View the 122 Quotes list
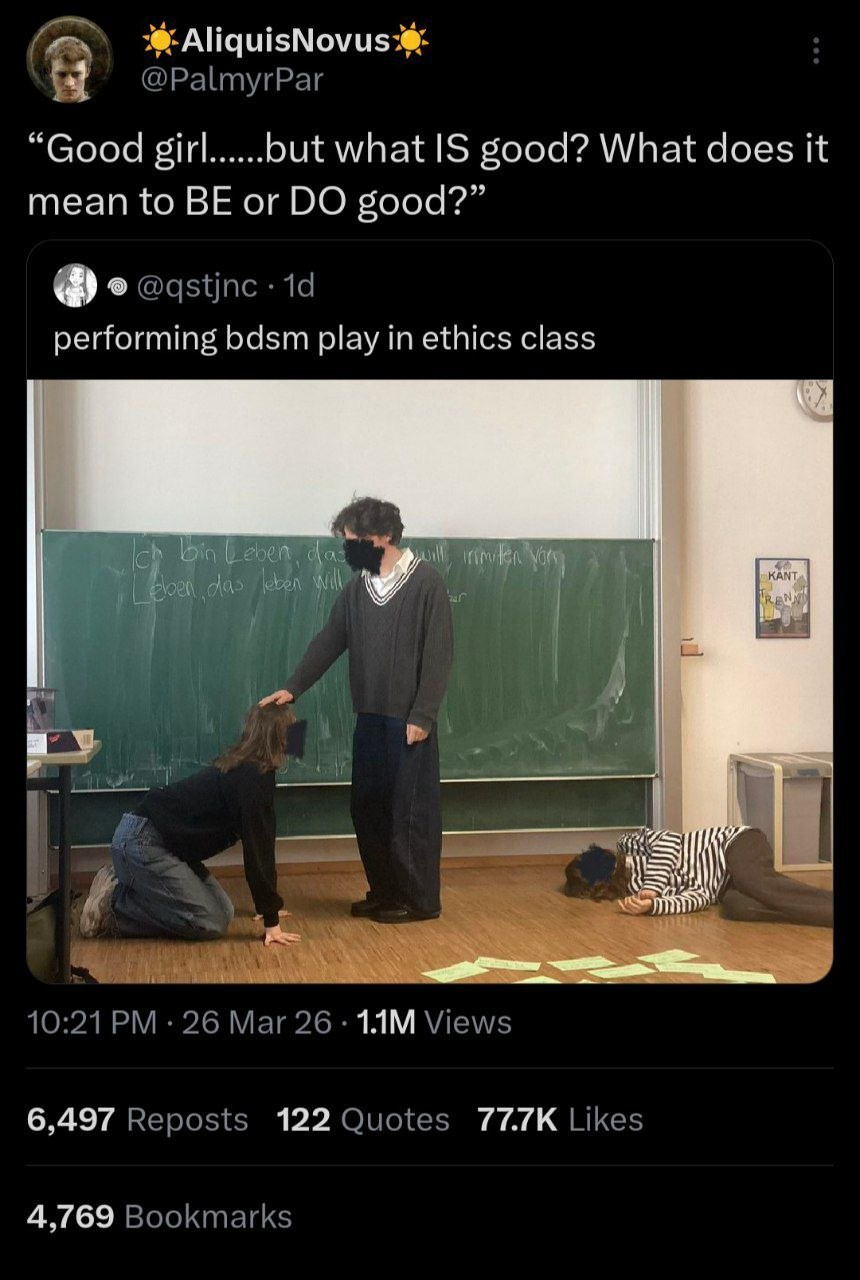 point(363,1119)
